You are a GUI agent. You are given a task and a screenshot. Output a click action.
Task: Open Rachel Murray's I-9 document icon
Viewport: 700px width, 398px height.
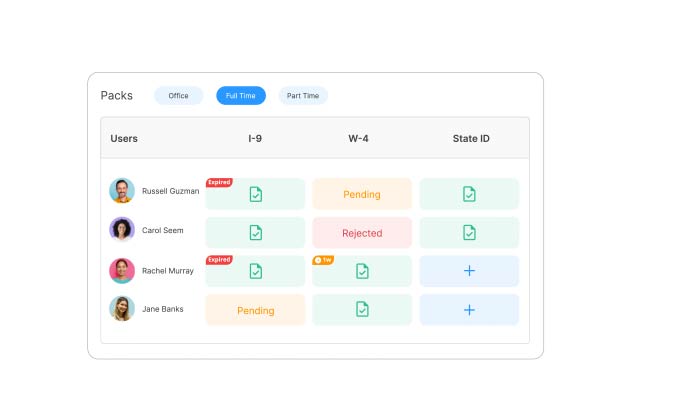pos(255,271)
